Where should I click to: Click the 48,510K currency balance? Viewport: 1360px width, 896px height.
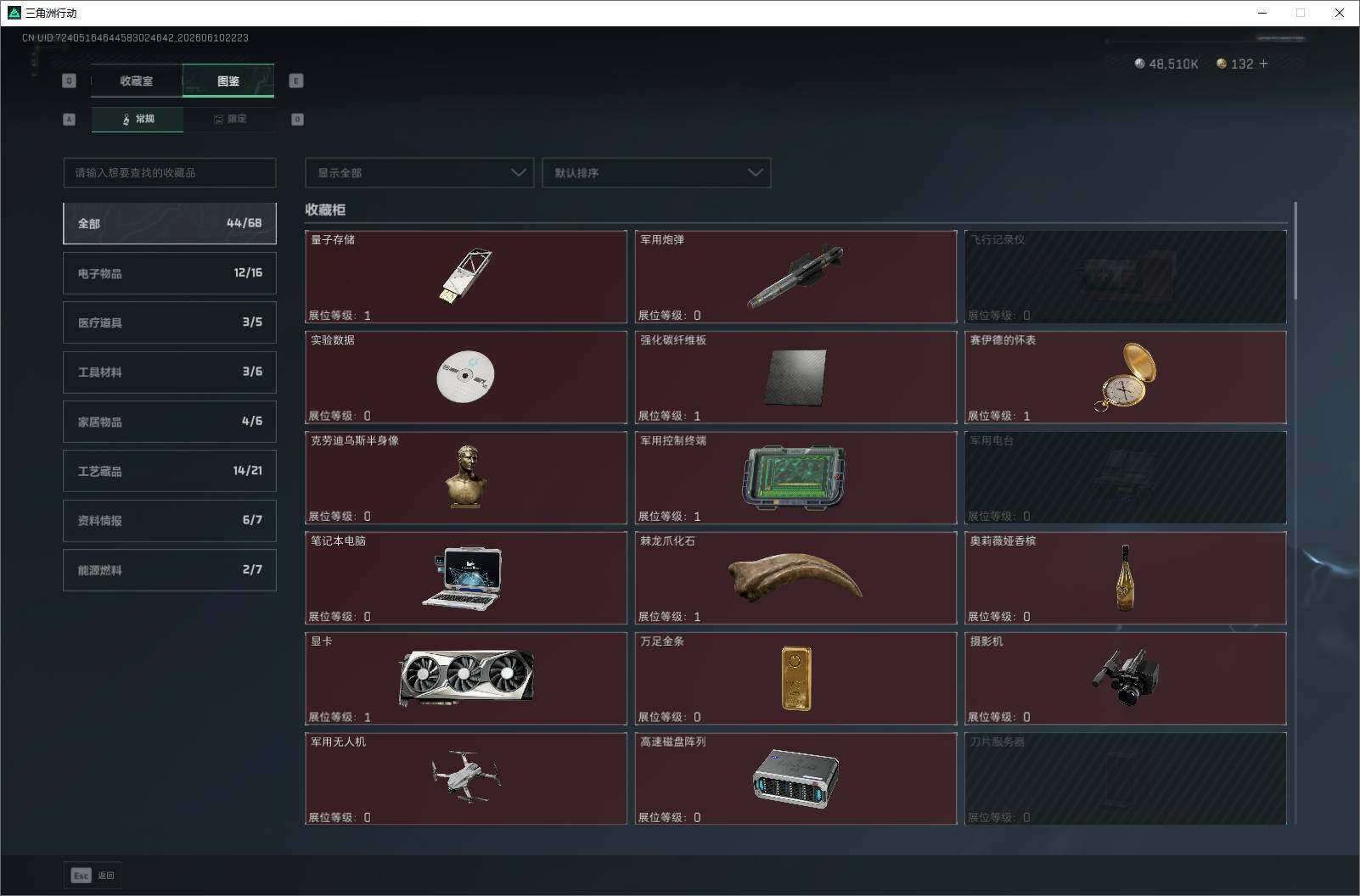(1166, 64)
